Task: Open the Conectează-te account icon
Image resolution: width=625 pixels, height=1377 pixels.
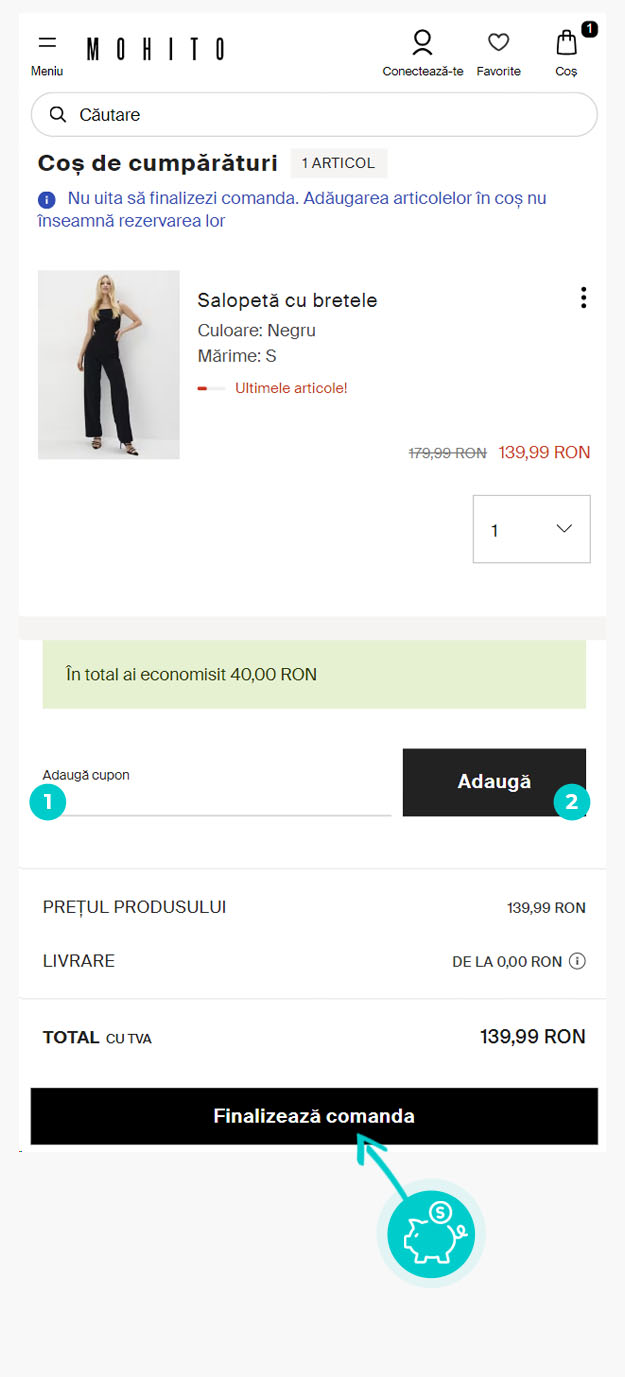Action: coord(422,43)
